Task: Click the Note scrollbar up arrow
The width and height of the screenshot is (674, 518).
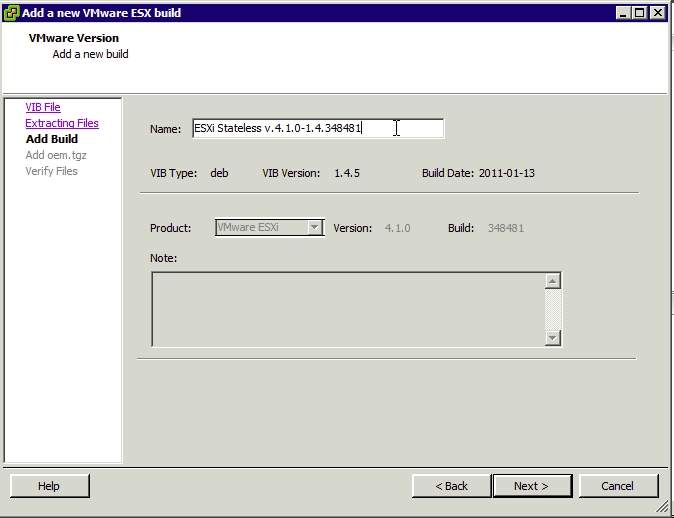Action: [553, 281]
